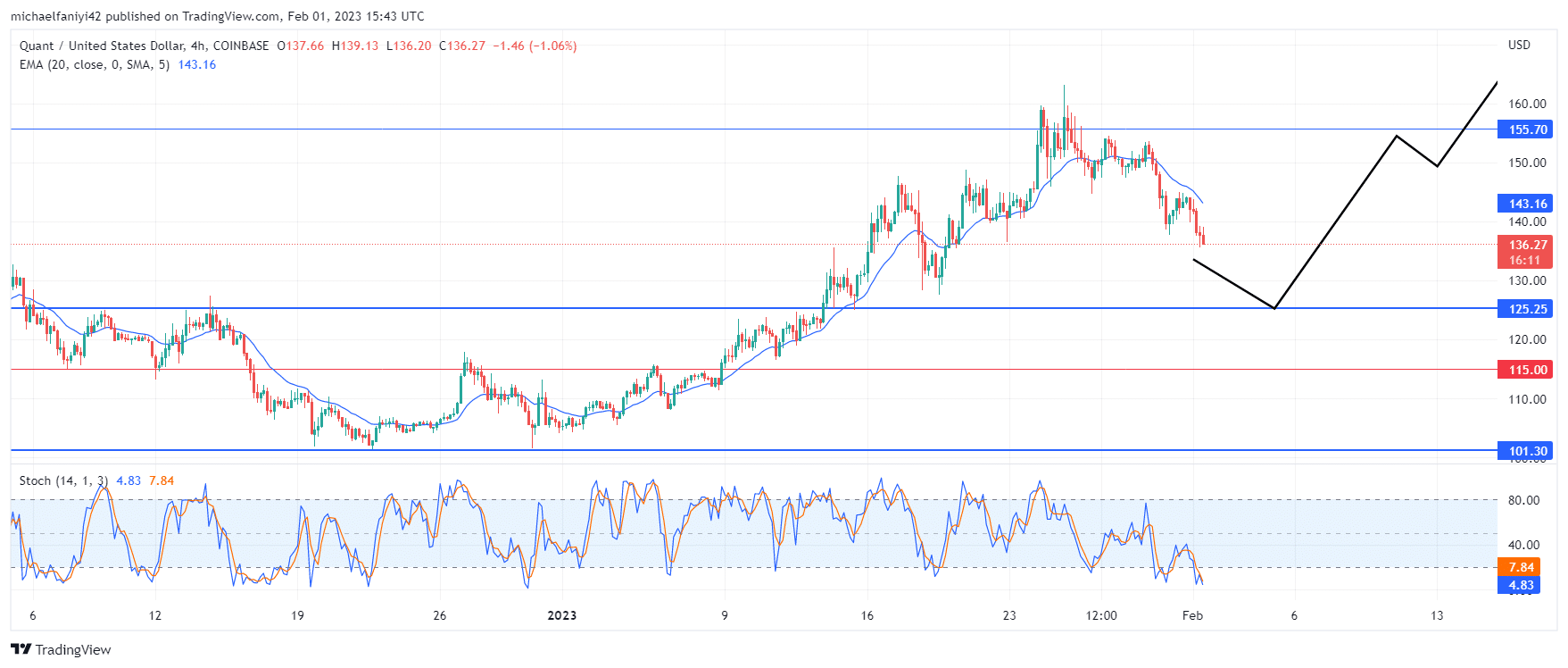The width and height of the screenshot is (1568, 668).
Task: Click the 130.00 price axis tick
Action: pyautogui.click(x=1527, y=280)
